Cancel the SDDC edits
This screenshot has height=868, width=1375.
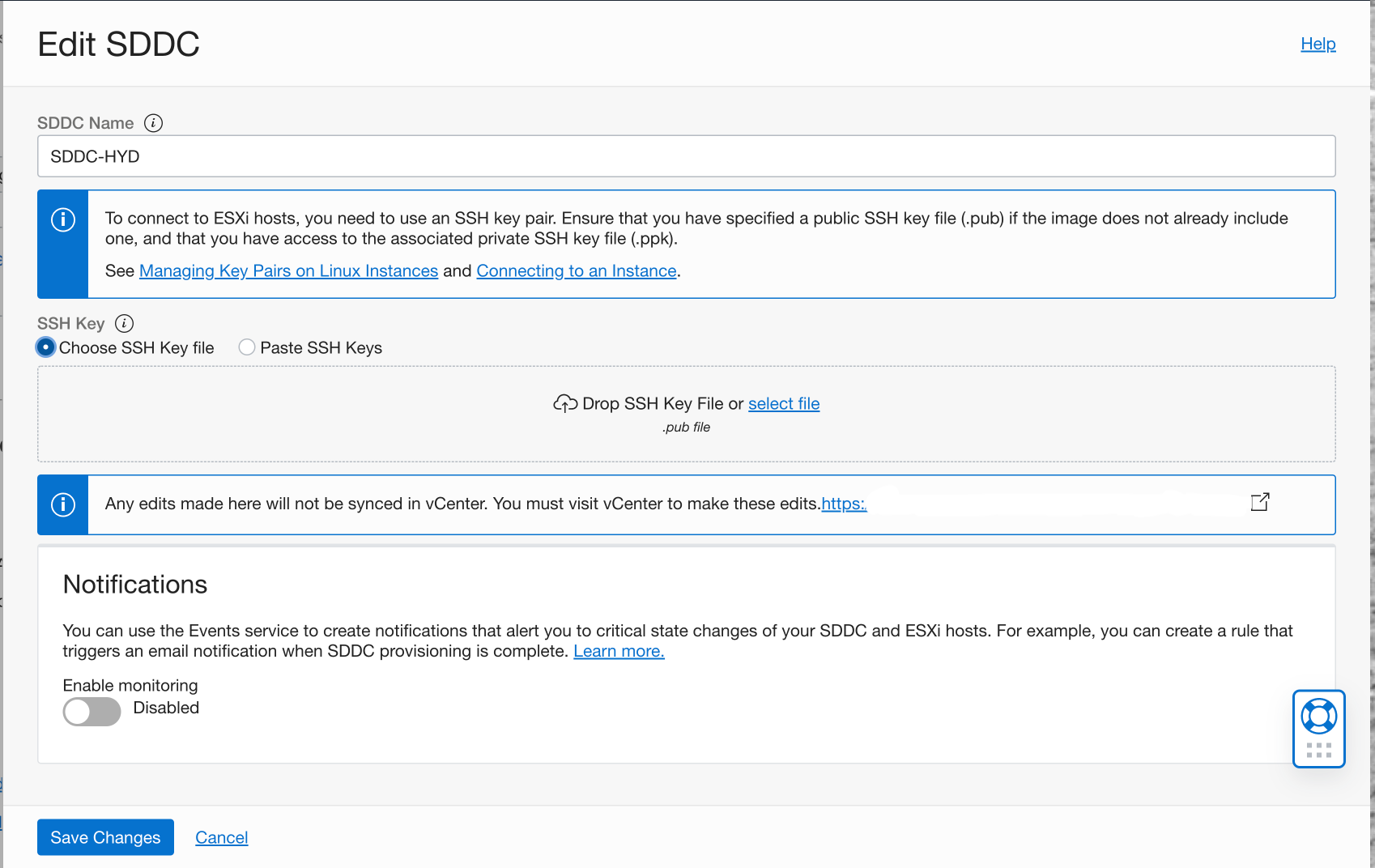(x=221, y=837)
